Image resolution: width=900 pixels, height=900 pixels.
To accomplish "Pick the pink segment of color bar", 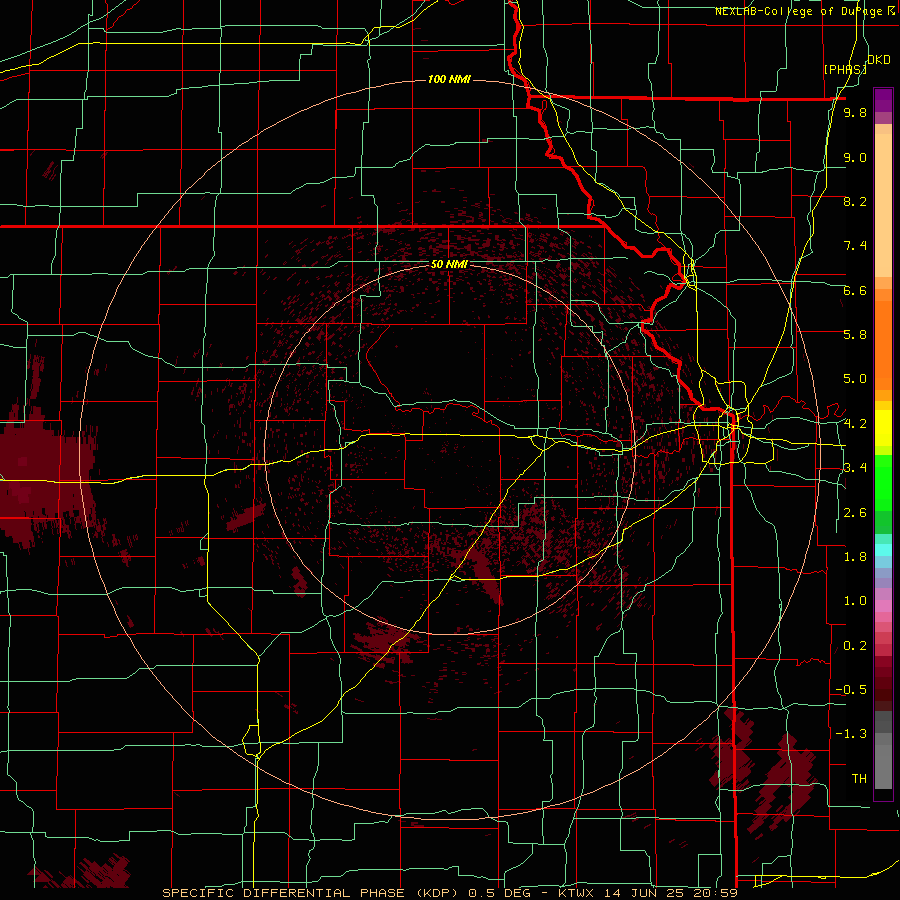I will click(883, 606).
